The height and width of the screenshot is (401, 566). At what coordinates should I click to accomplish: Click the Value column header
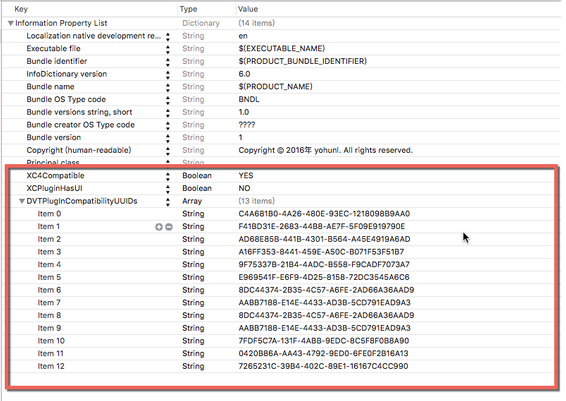pyautogui.click(x=248, y=9)
